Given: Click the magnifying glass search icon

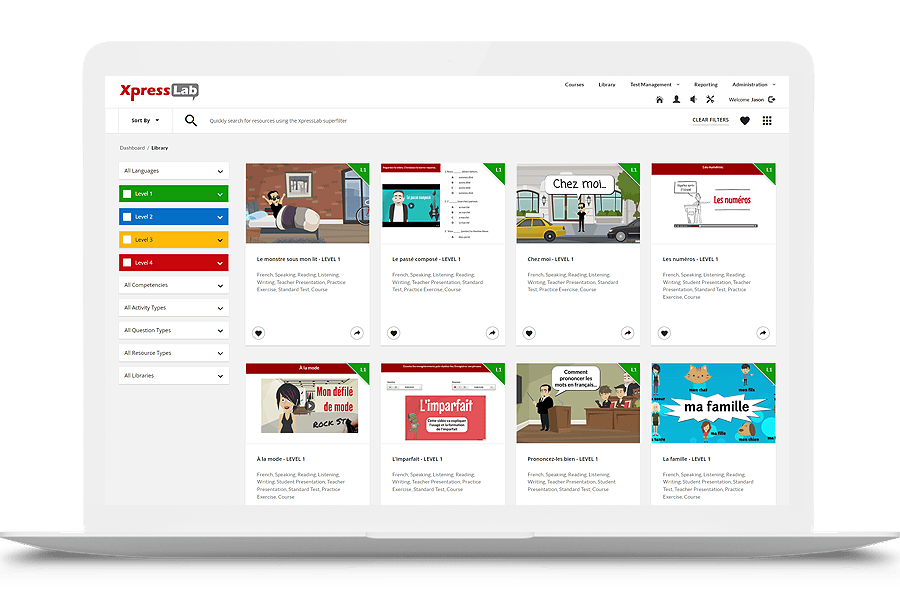Looking at the screenshot, I should point(191,121).
